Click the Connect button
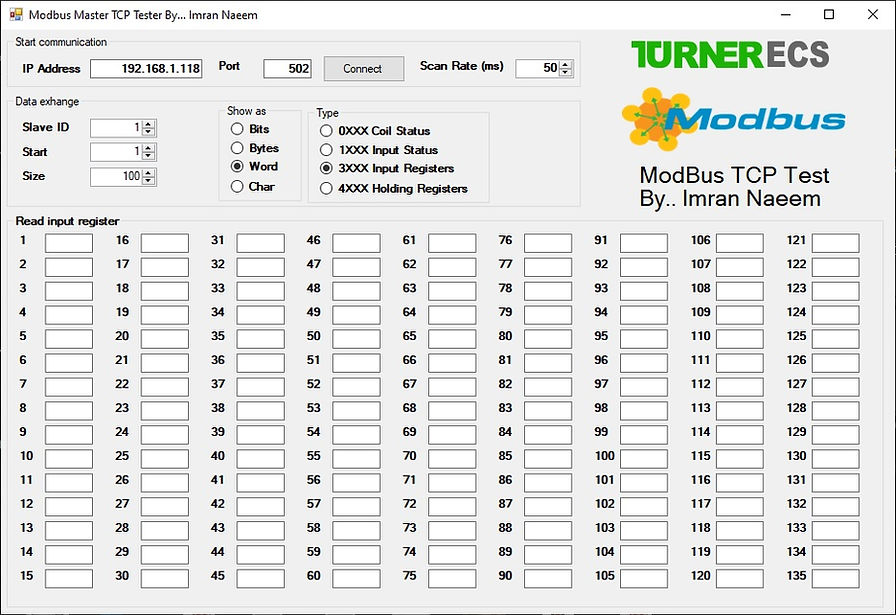The image size is (896, 615). coord(363,68)
